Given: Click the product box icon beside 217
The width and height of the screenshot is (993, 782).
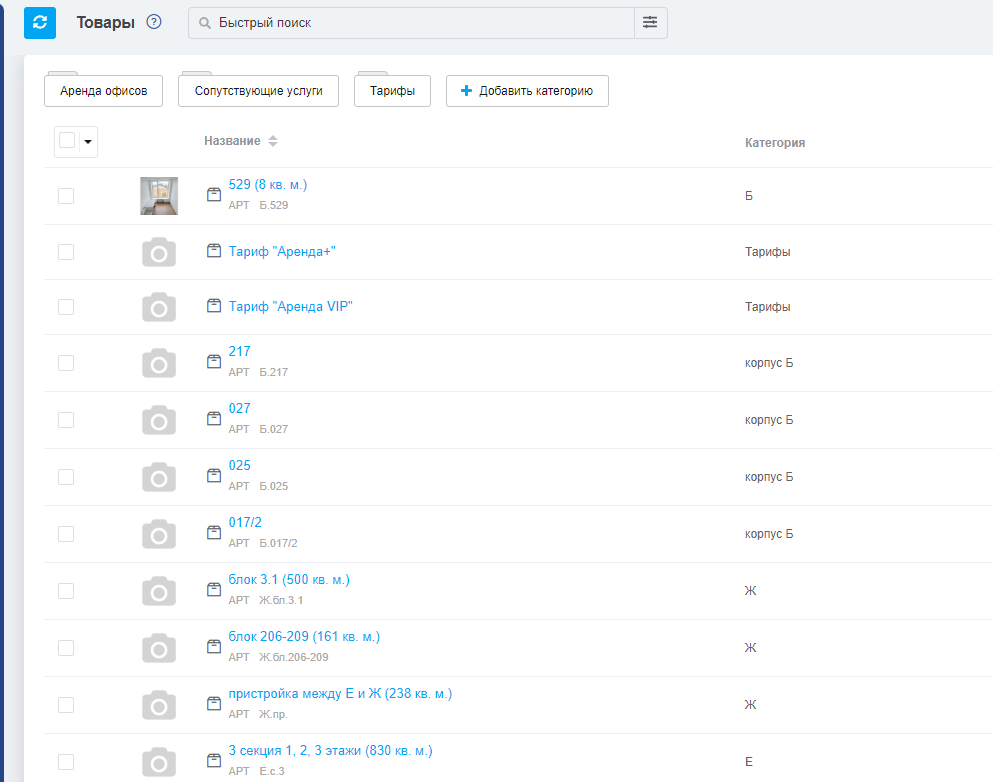Looking at the screenshot, I should pyautogui.click(x=213, y=362).
